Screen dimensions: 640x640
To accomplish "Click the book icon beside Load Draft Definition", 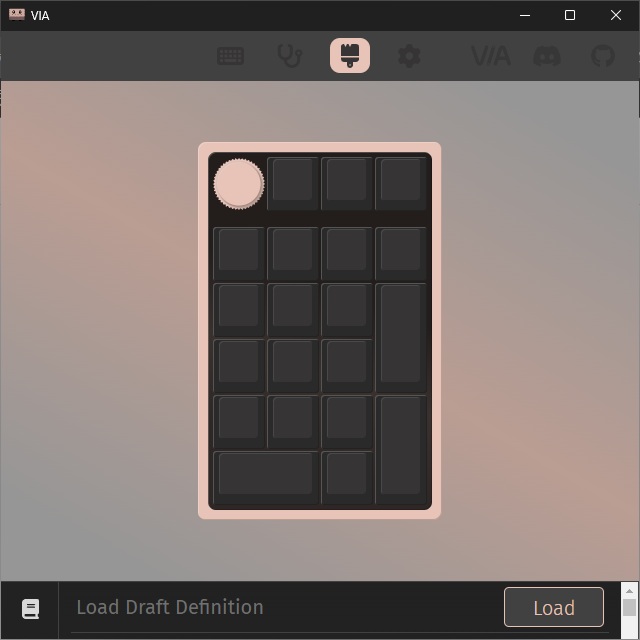I will pos(30,608).
